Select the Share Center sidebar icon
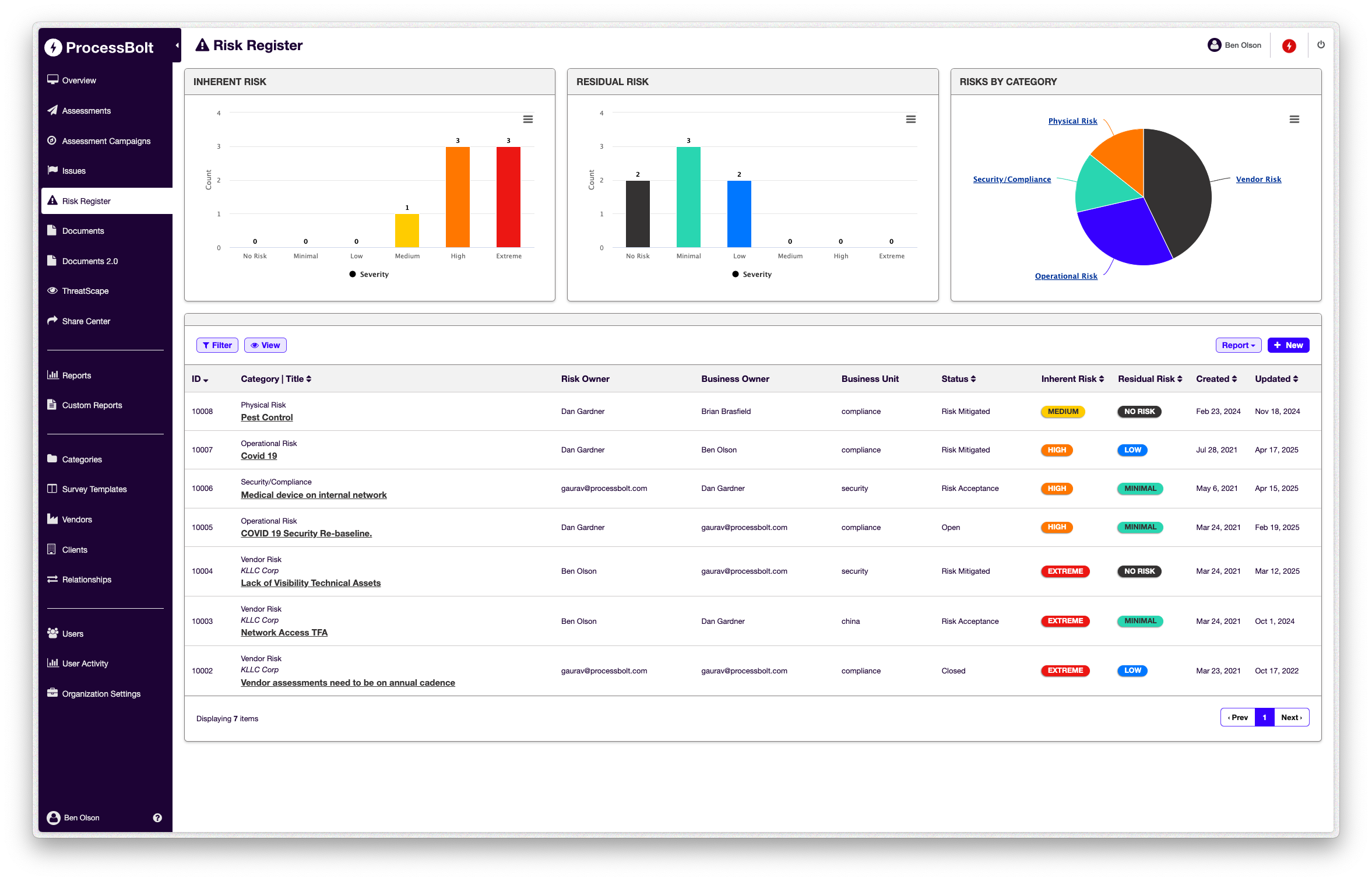The width and height of the screenshot is (1372, 881). [x=52, y=321]
